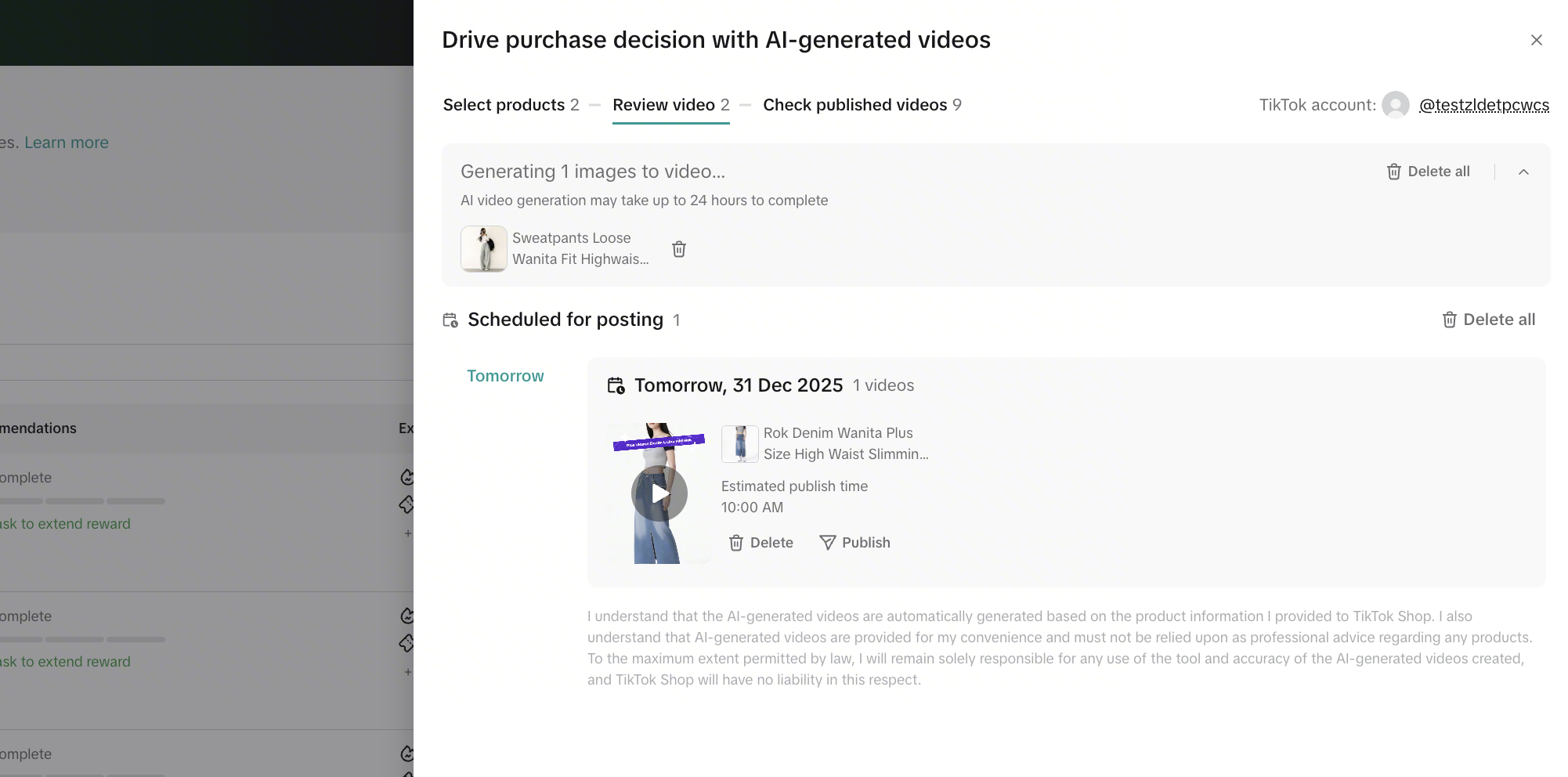
Task: Click the Sweatpants Loose product thumbnail
Action: [483, 249]
